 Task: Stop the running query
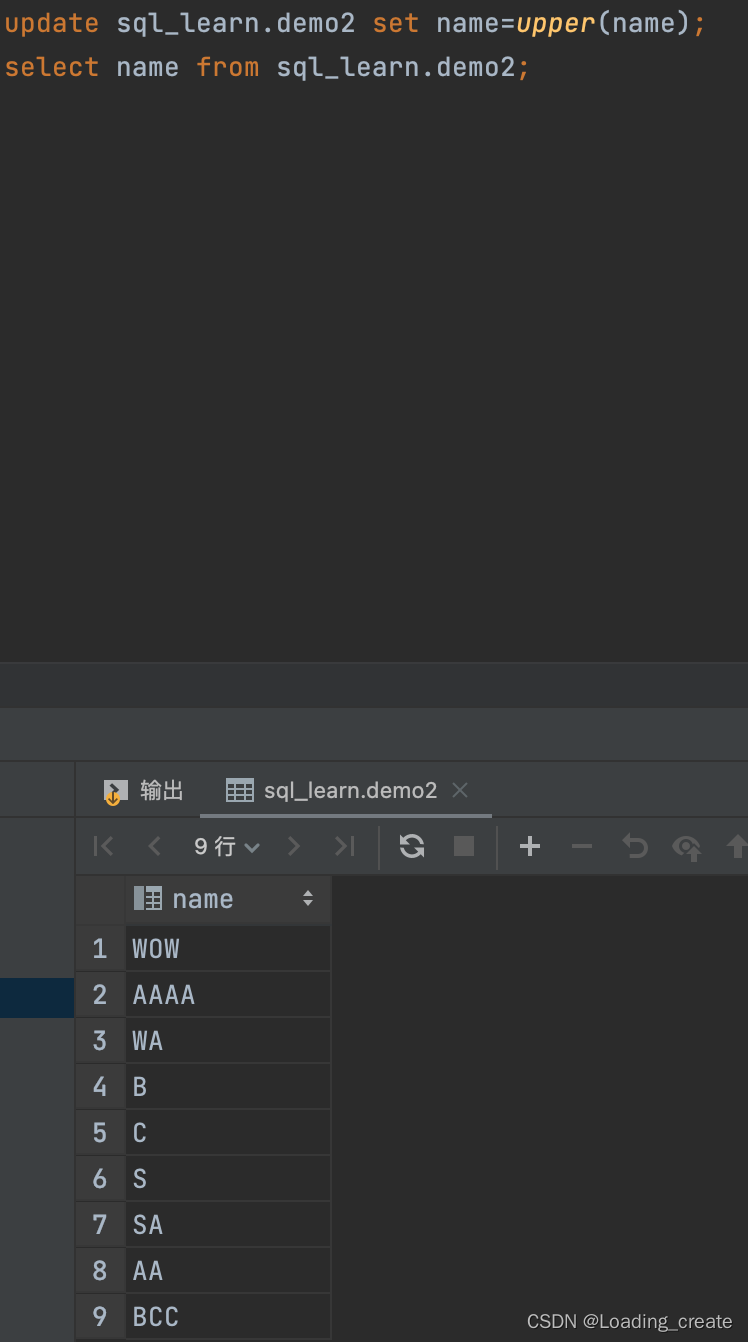click(x=464, y=847)
